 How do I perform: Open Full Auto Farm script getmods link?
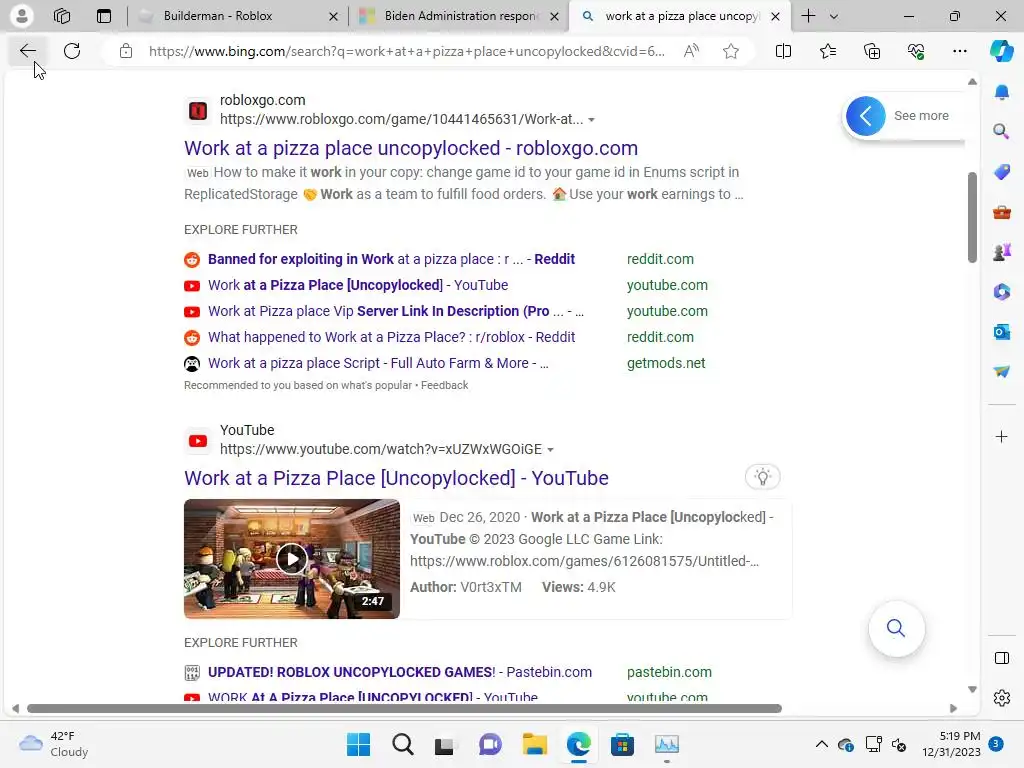[x=378, y=363]
